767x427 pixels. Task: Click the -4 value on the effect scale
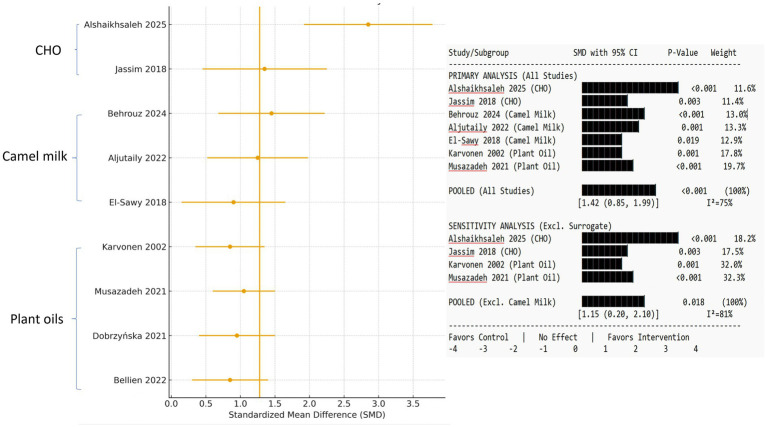453,349
